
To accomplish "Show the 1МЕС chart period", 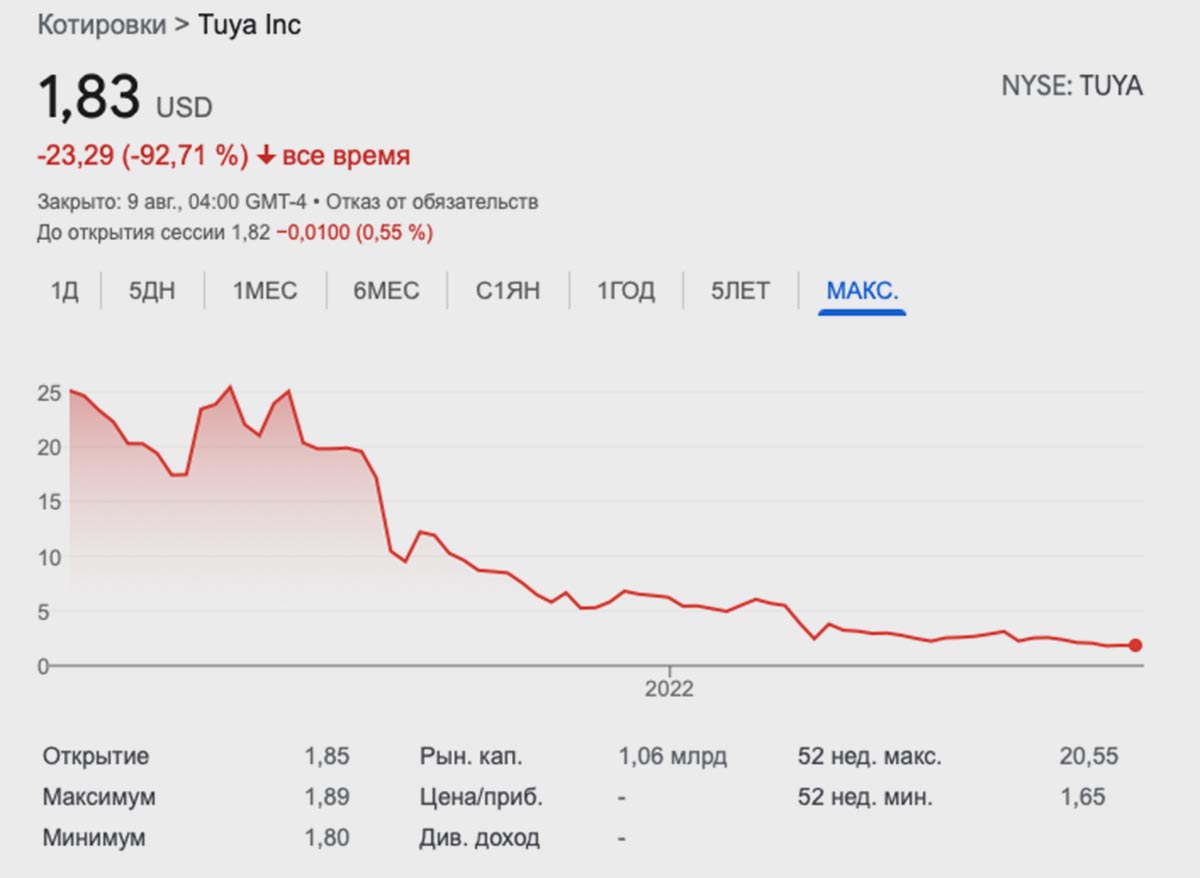I will (x=265, y=291).
